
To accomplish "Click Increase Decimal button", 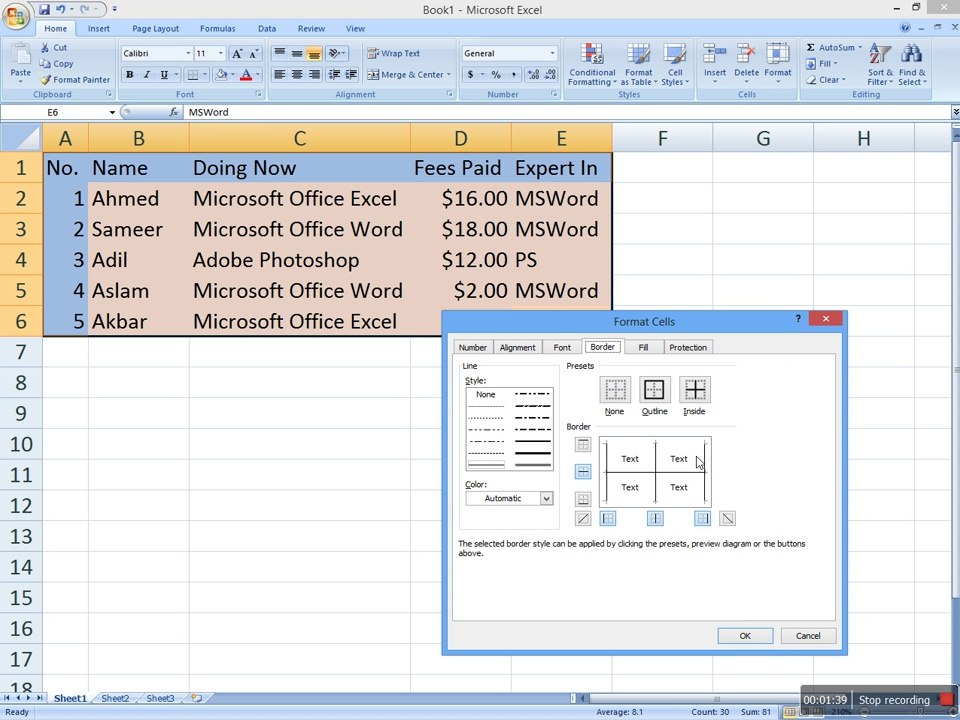I will click(x=533, y=75).
